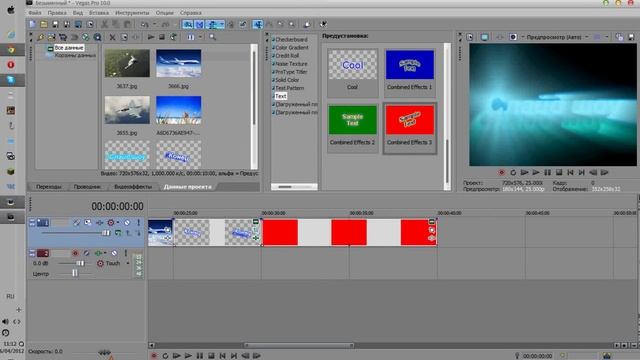Play the video in the preview panel
The height and width of the screenshot is (360, 640).
click(536, 173)
